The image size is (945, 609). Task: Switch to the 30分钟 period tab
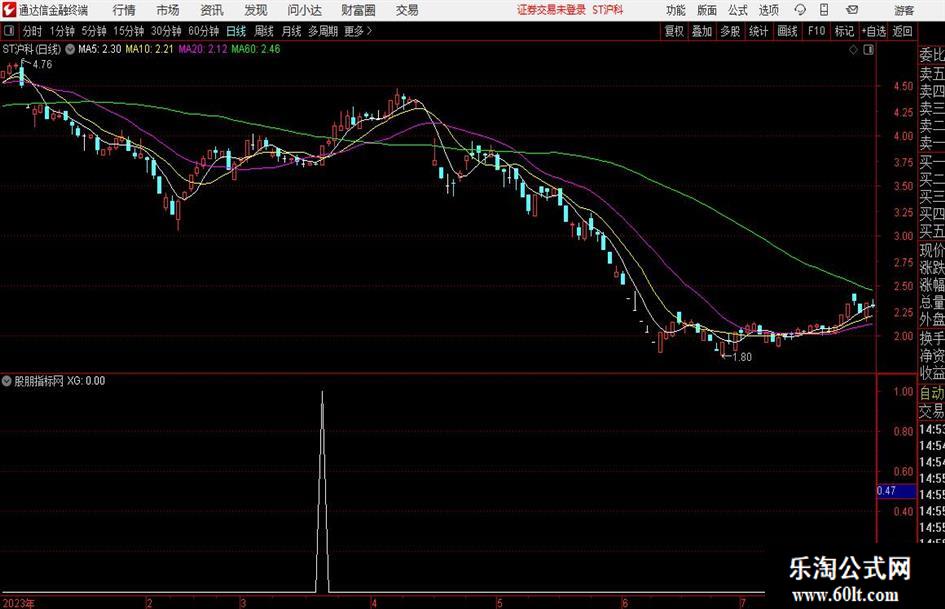click(x=166, y=31)
